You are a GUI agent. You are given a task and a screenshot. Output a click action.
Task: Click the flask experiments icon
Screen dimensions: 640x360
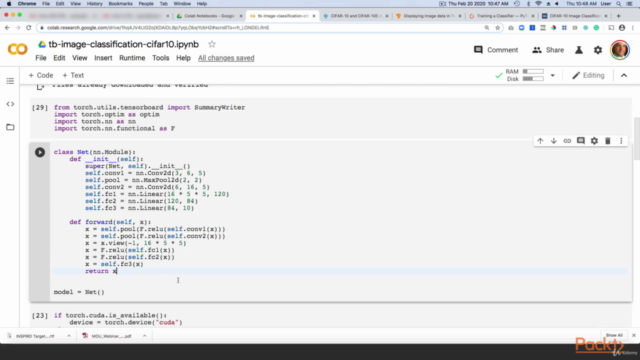pos(579,50)
